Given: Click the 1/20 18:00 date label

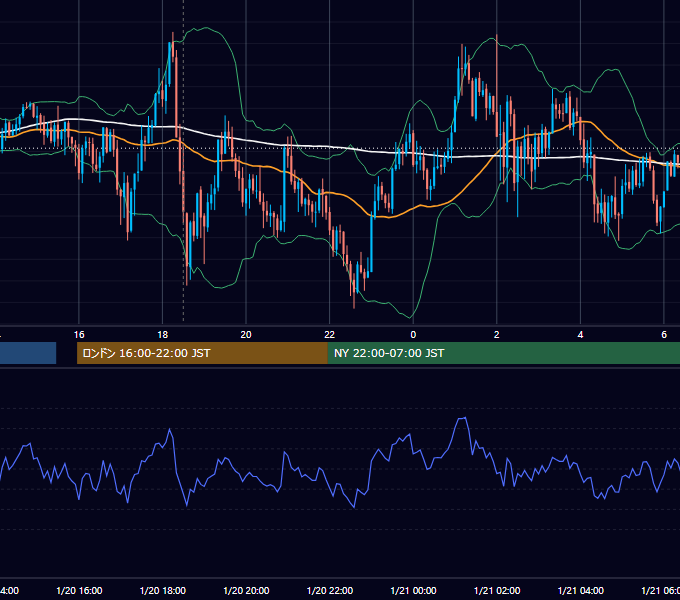Looking at the screenshot, I should [163, 590].
